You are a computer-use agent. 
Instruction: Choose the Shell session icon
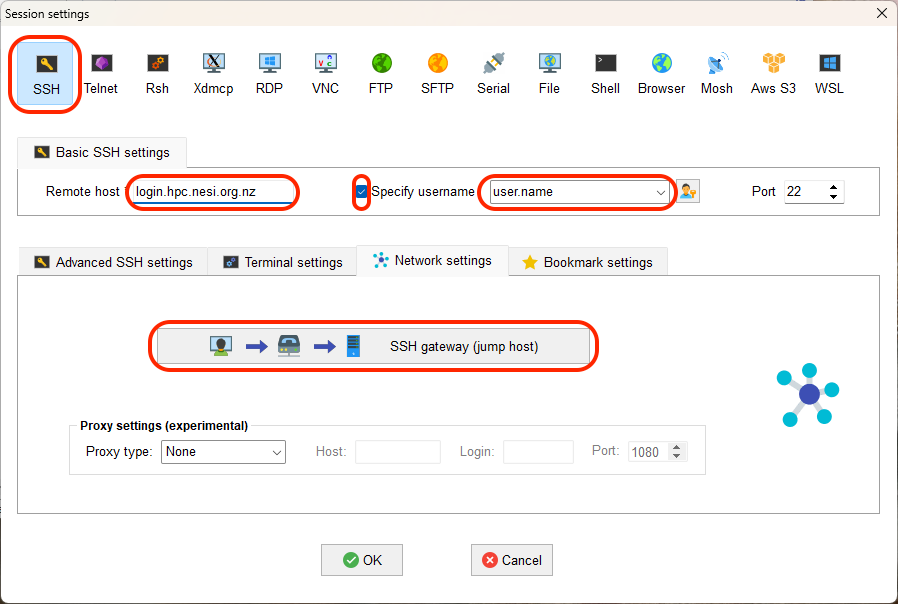coord(605,74)
